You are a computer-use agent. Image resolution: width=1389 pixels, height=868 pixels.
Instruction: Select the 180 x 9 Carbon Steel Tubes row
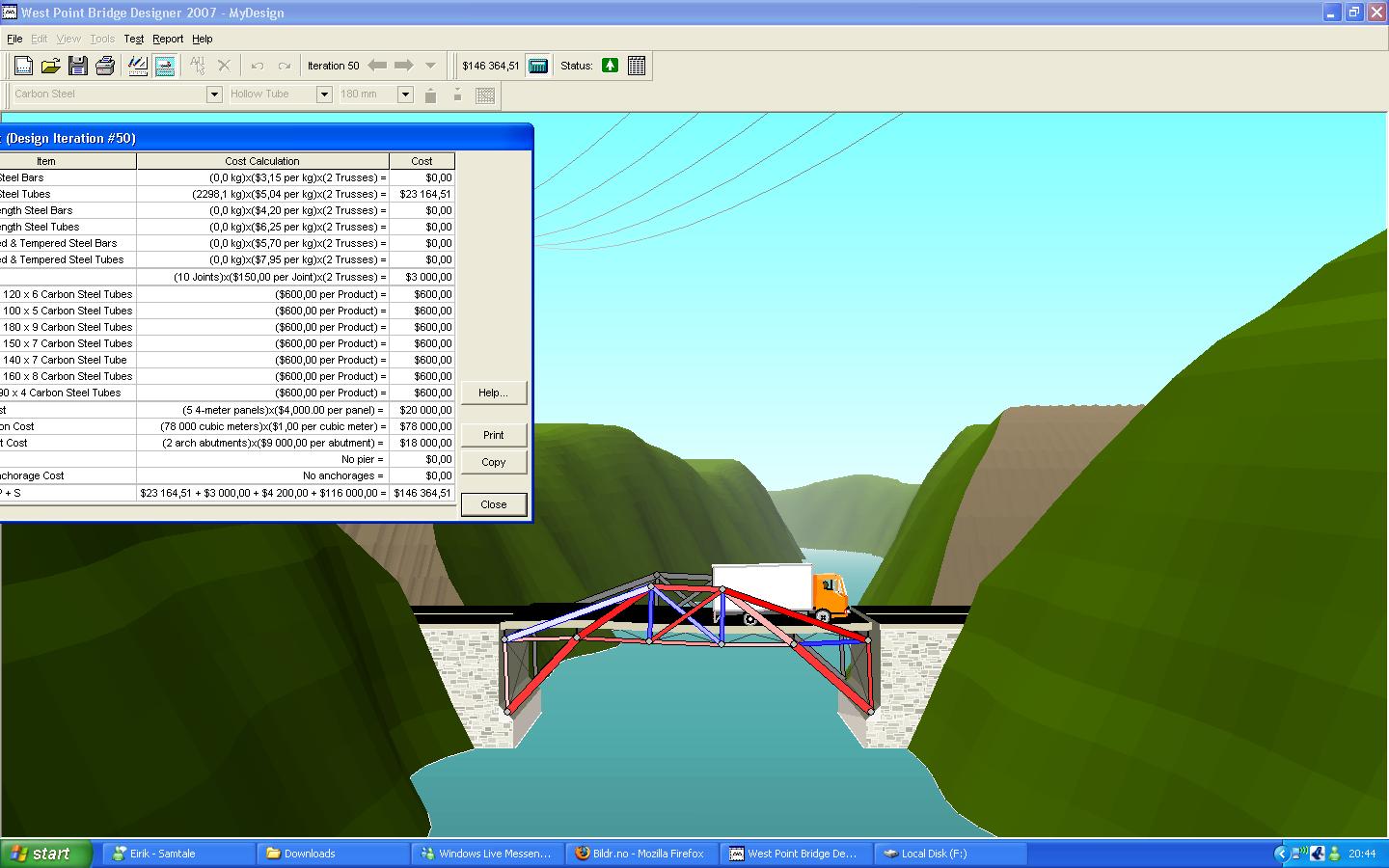(x=227, y=327)
